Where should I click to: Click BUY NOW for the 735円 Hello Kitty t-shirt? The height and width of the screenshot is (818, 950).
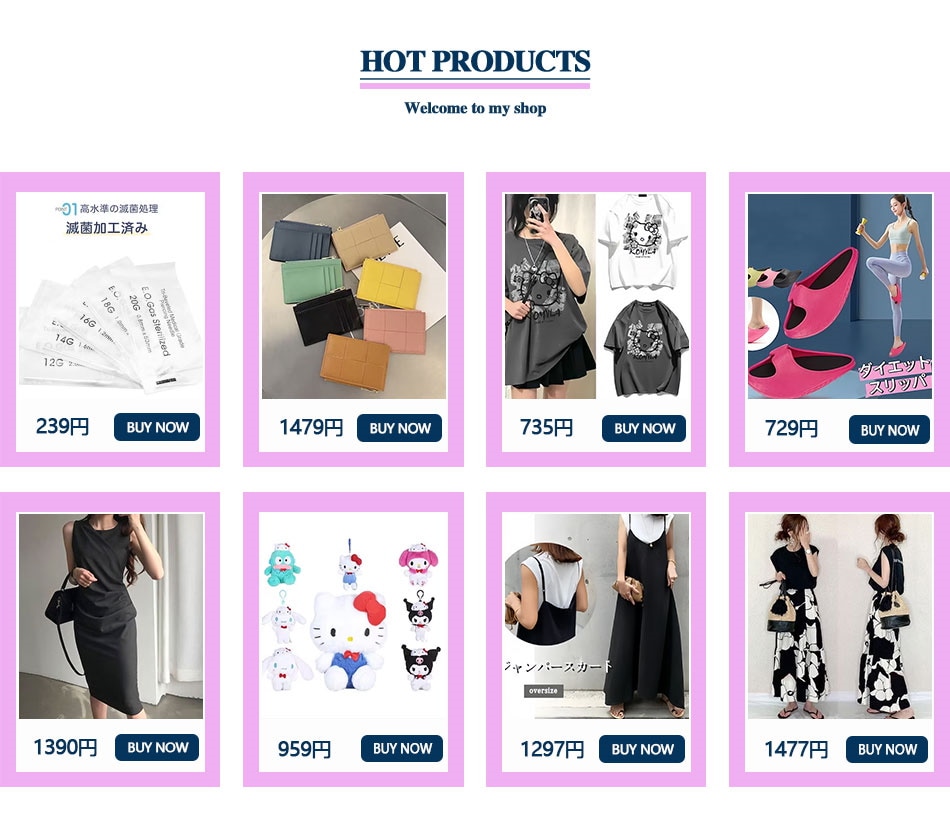point(644,428)
